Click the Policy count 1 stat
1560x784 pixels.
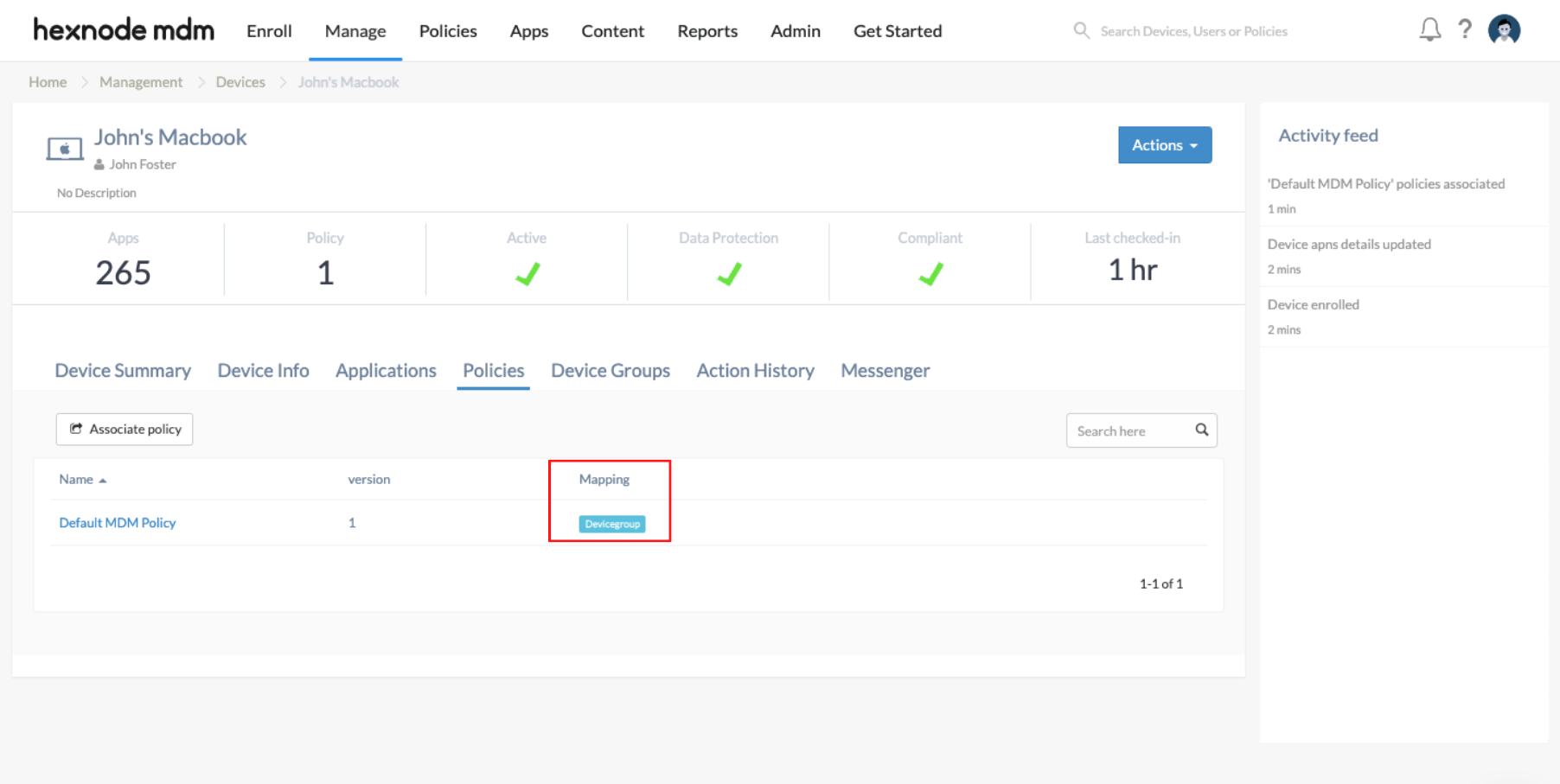(325, 273)
